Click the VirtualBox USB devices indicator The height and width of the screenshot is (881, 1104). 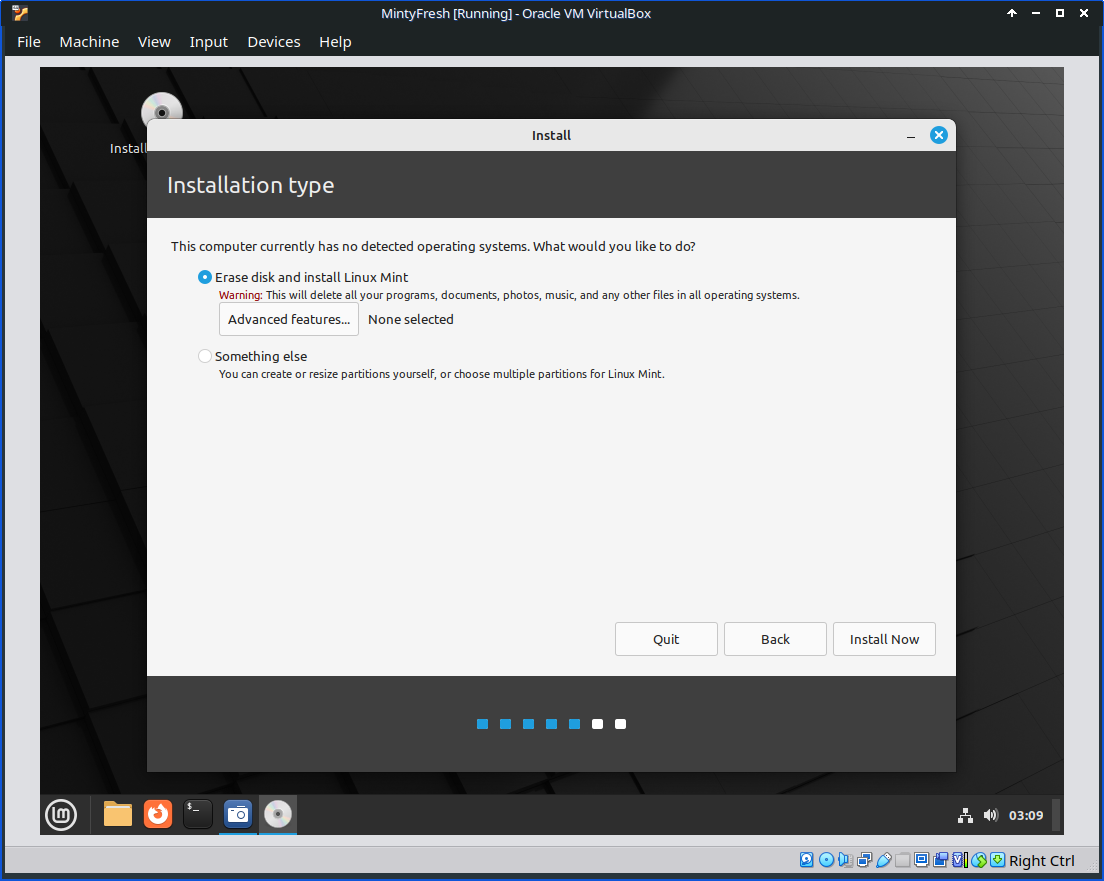(x=884, y=860)
